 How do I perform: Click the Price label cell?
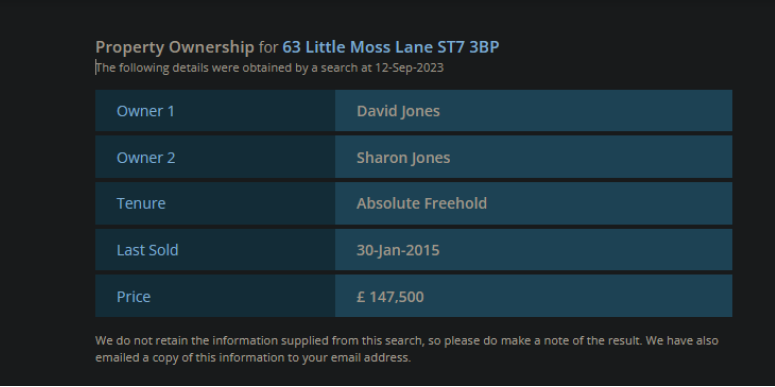pos(215,296)
